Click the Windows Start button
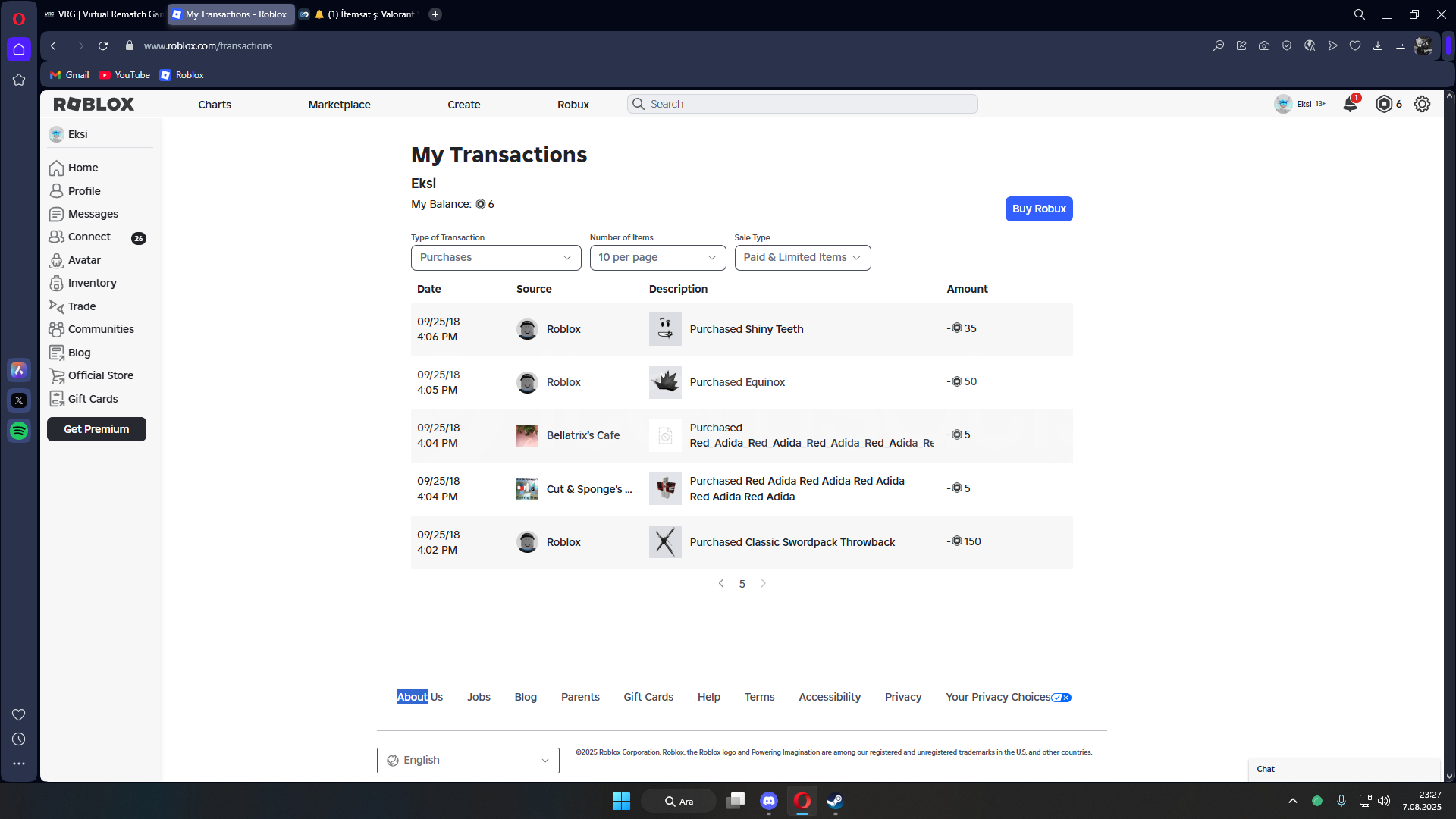 [x=621, y=801]
